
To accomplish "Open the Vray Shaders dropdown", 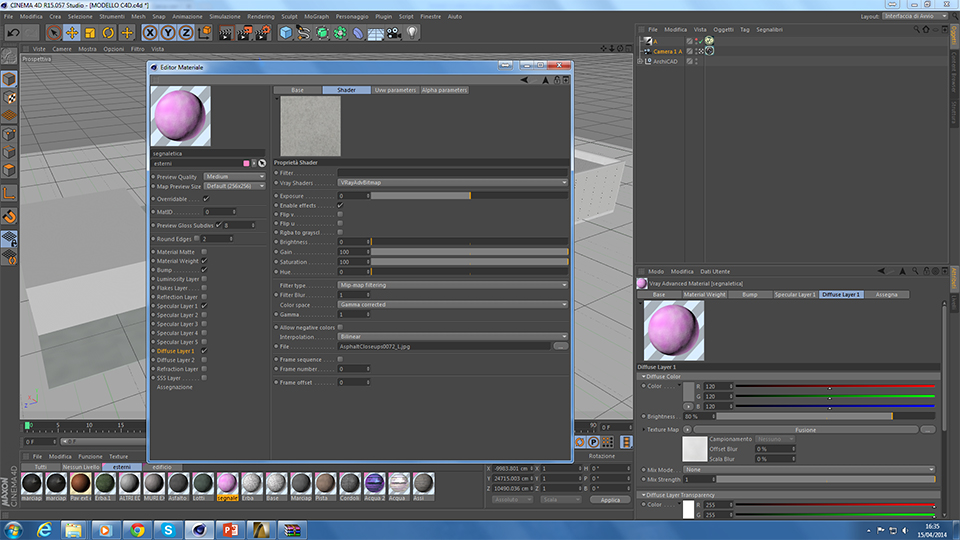I will [452, 183].
